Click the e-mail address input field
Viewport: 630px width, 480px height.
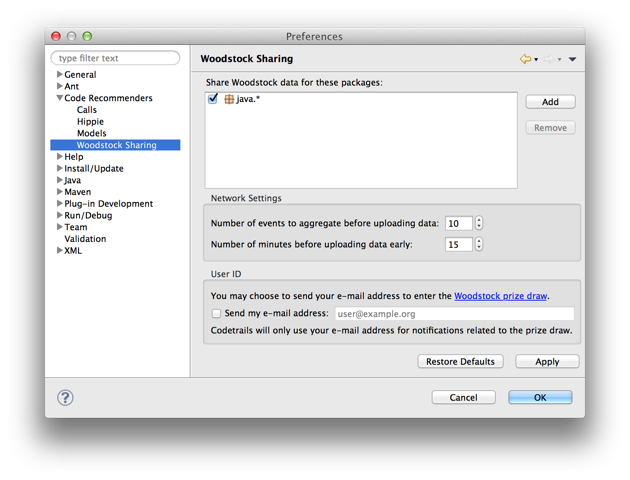(454, 314)
